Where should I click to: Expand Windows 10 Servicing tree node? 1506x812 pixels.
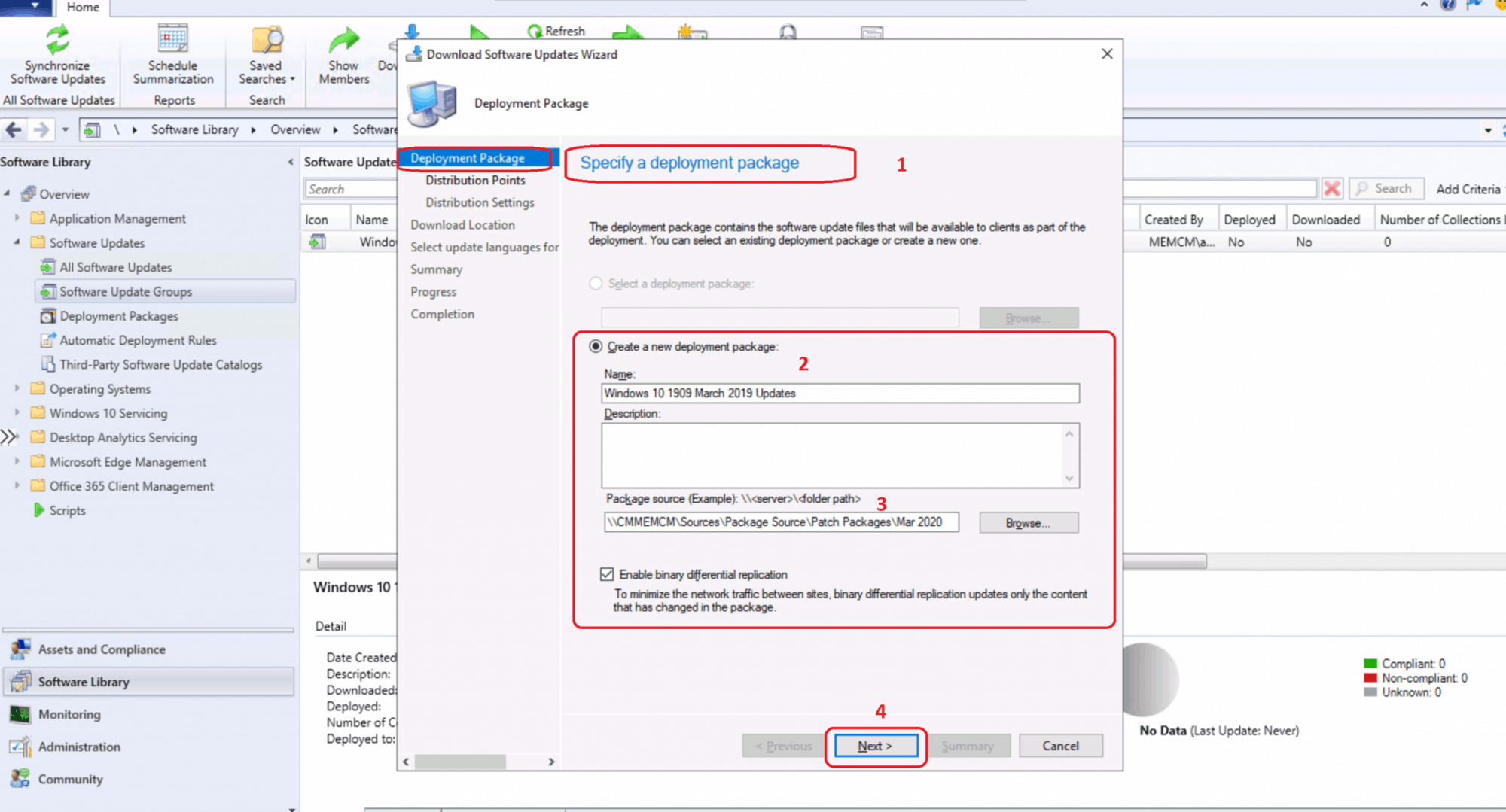(17, 413)
